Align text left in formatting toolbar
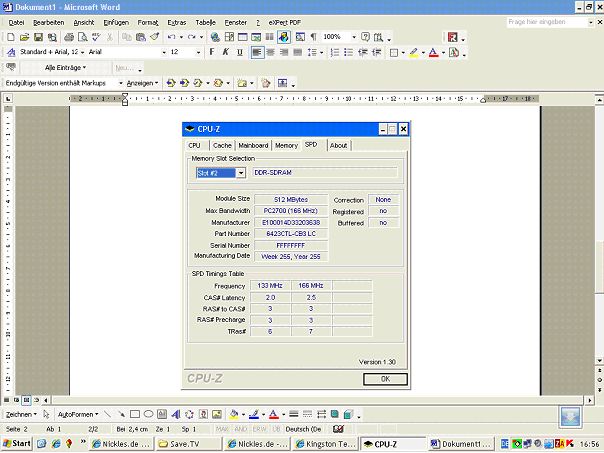This screenshot has width=604, height=453. click(257, 52)
